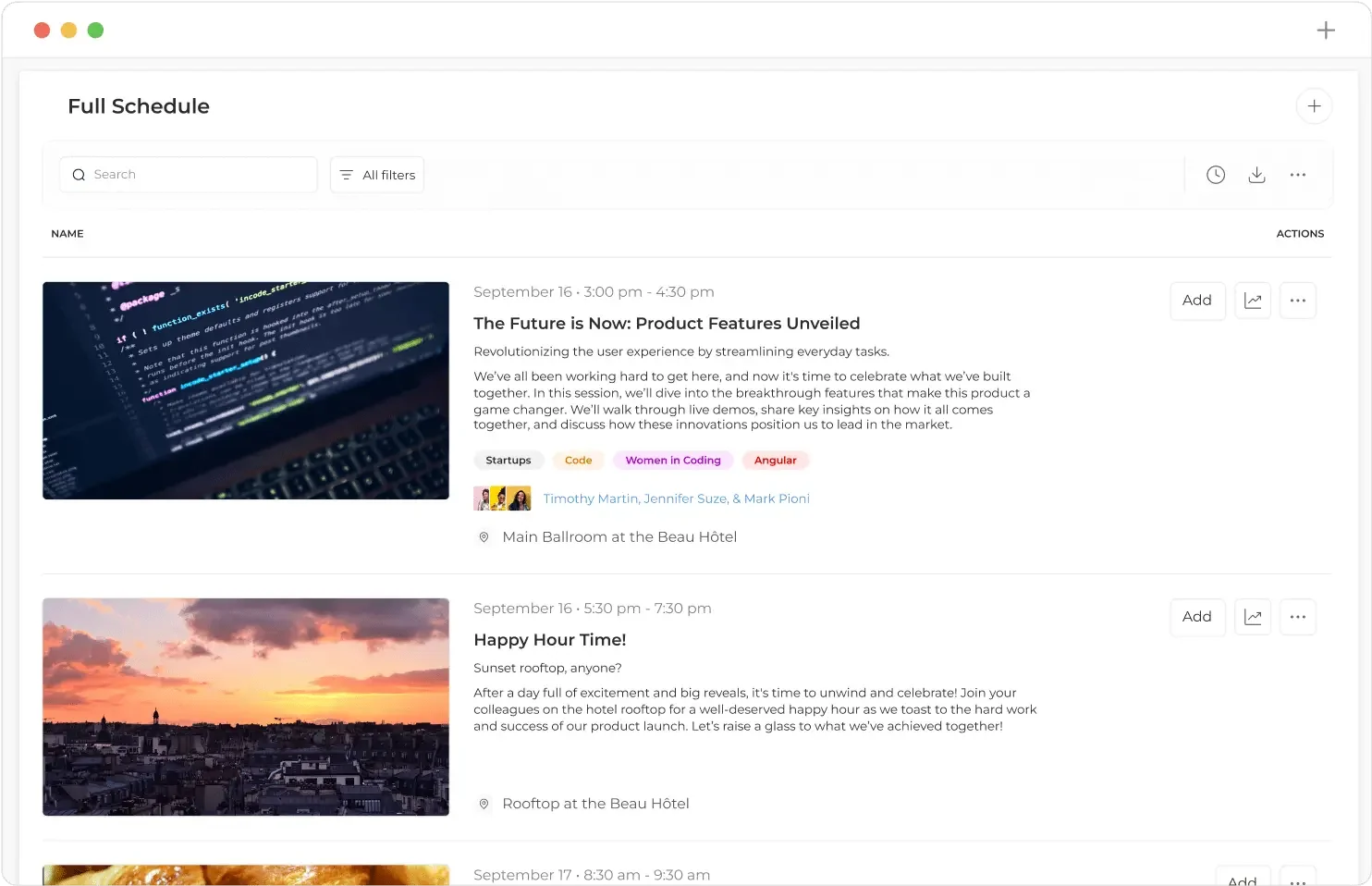Click the Full Schedule heading
1372x886 pixels.
click(139, 106)
